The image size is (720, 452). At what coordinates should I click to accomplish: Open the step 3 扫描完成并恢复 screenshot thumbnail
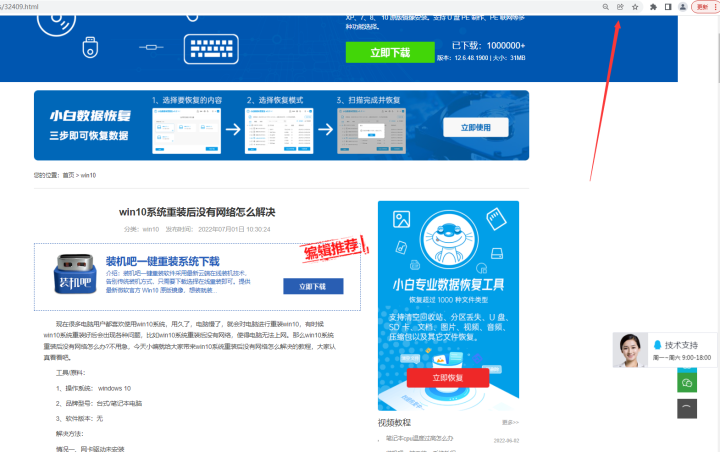click(x=371, y=131)
